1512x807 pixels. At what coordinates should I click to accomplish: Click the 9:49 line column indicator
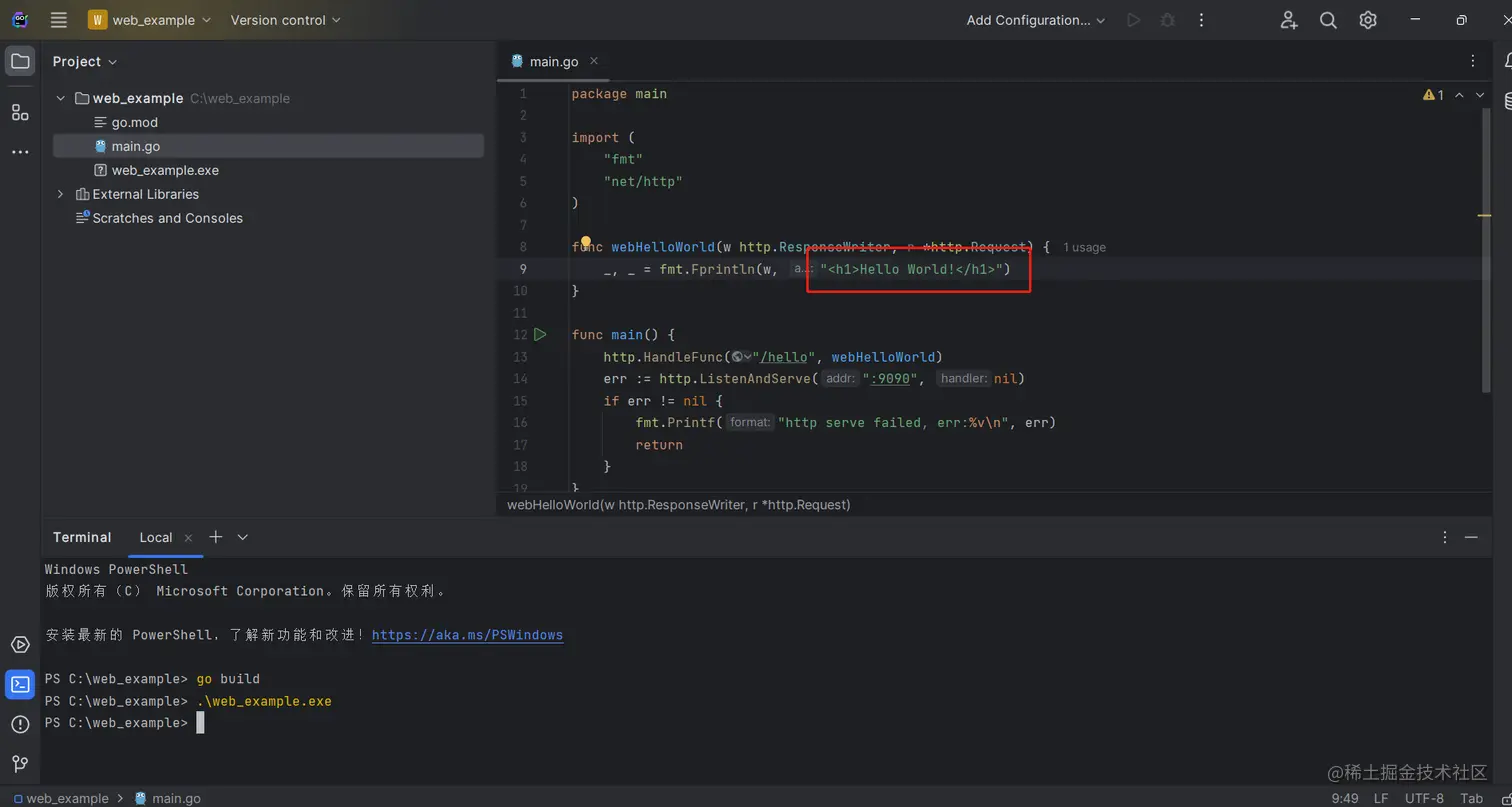(1345, 798)
